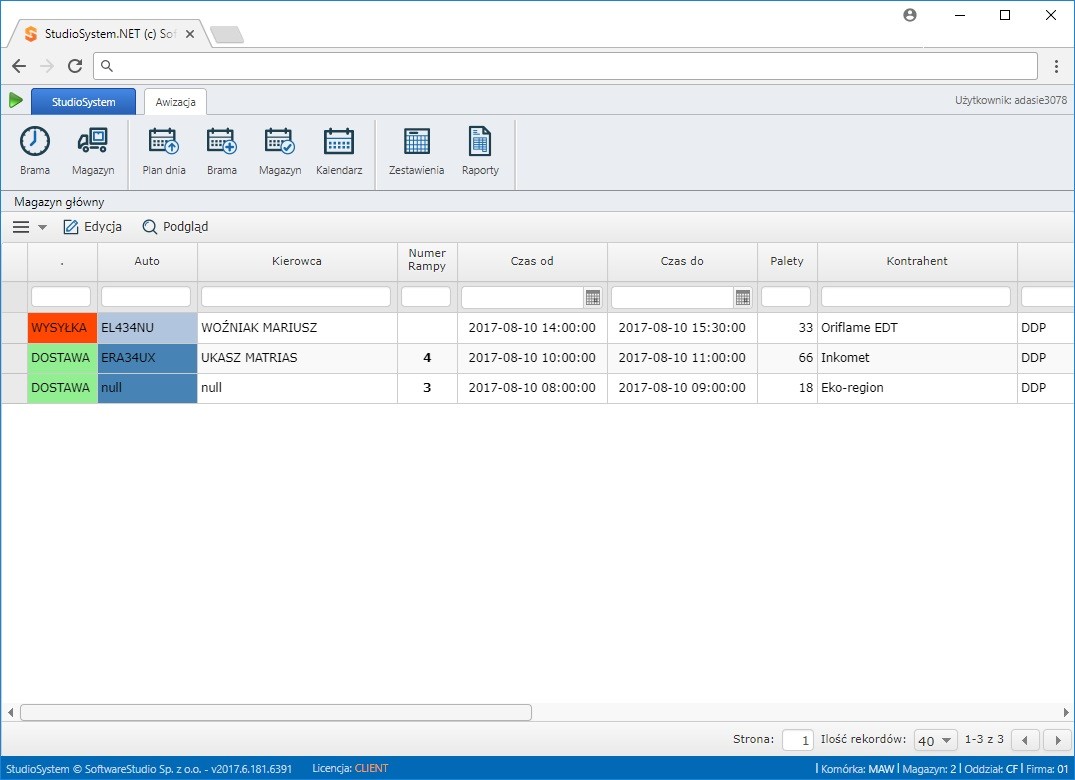Expand the menu dropdown arrow beside hamburger
This screenshot has width=1075, height=780.
coord(43,228)
